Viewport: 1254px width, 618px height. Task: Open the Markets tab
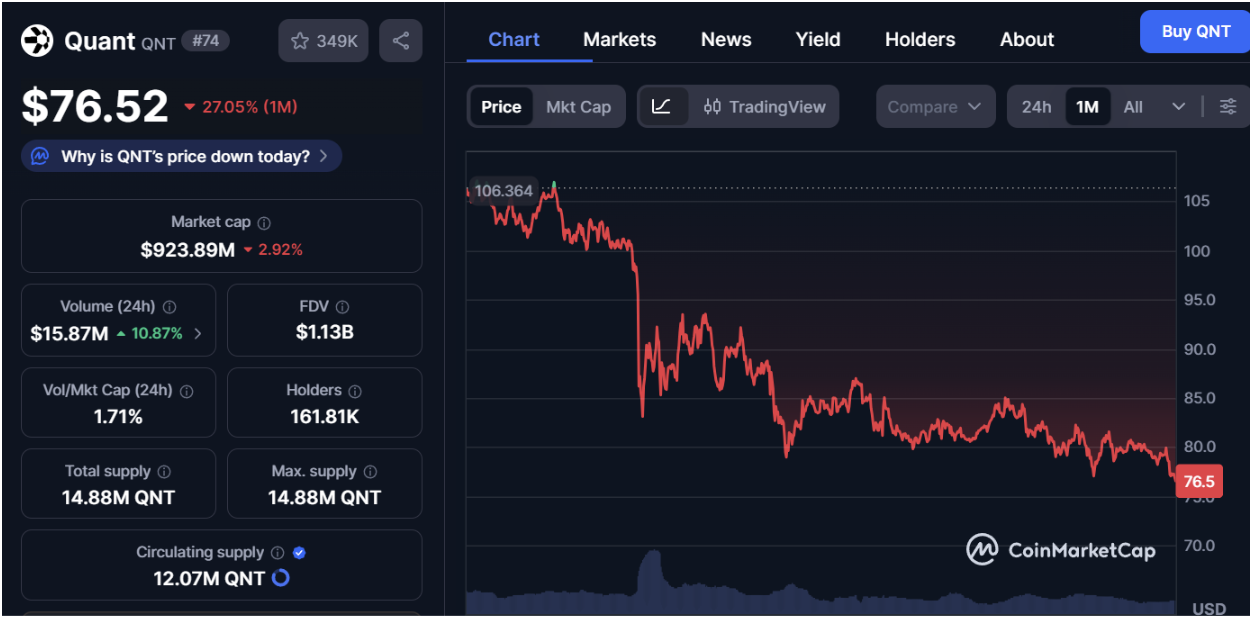[619, 40]
